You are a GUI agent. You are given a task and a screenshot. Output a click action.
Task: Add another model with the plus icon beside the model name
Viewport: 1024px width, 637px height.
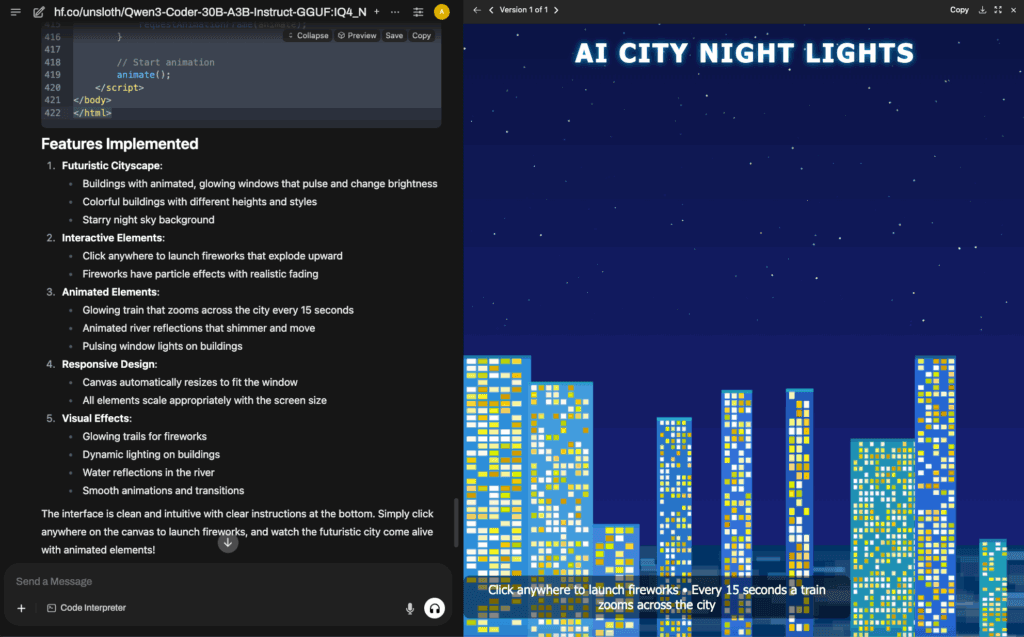[377, 12]
